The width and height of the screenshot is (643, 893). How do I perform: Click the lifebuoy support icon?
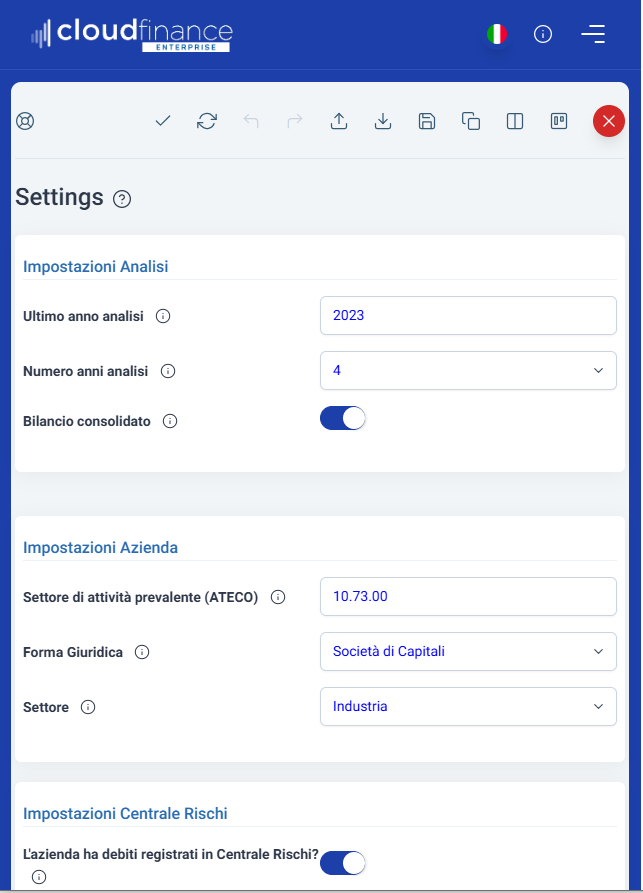click(x=25, y=121)
